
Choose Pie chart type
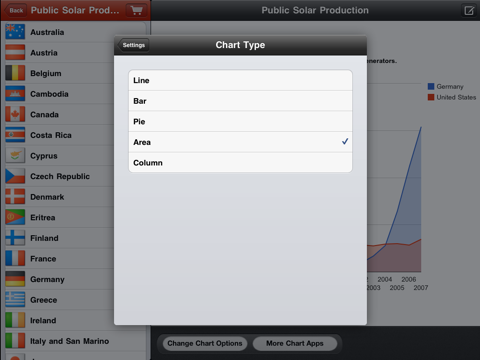click(240, 122)
